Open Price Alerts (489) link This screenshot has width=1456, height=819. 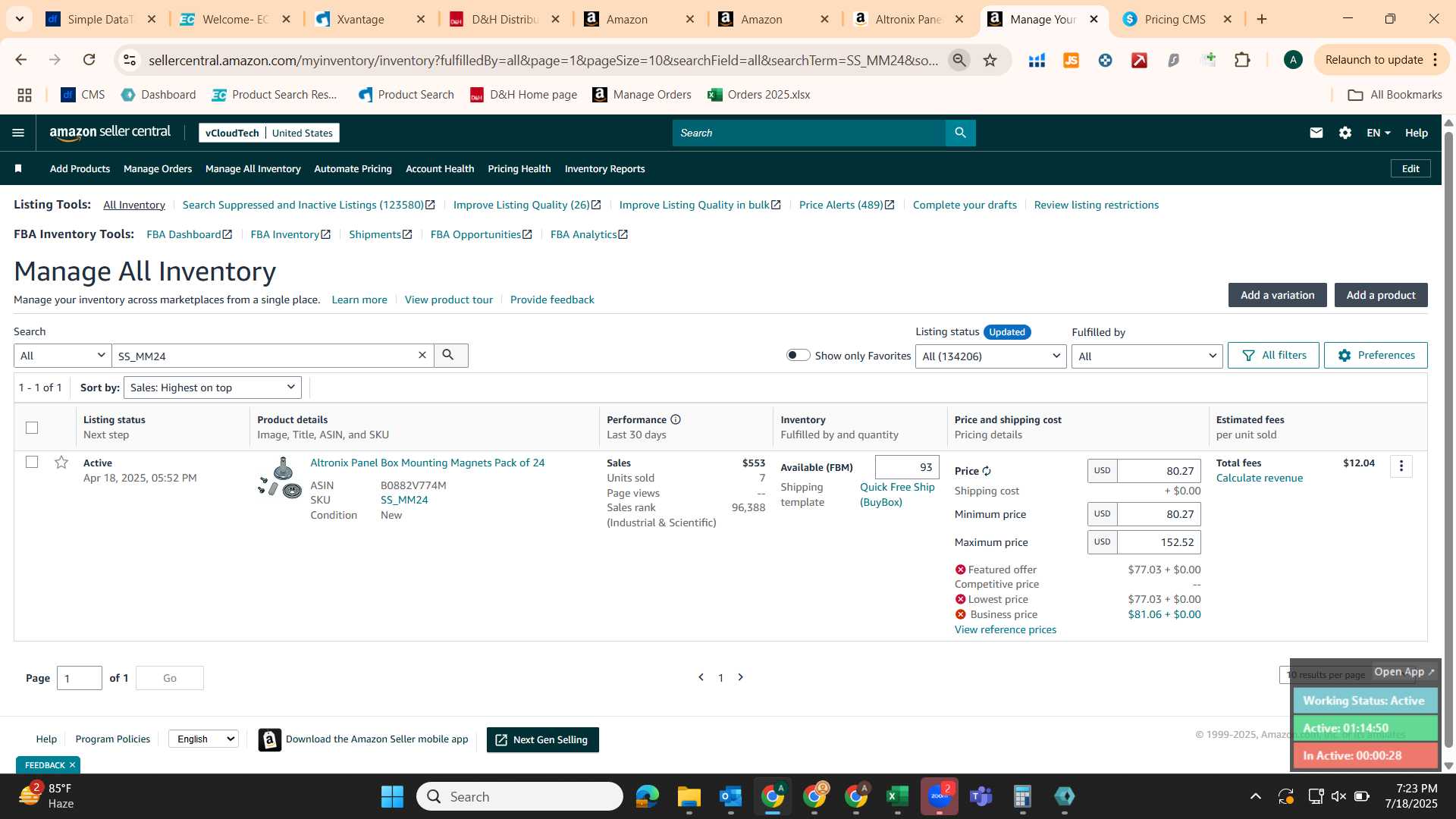click(x=846, y=205)
